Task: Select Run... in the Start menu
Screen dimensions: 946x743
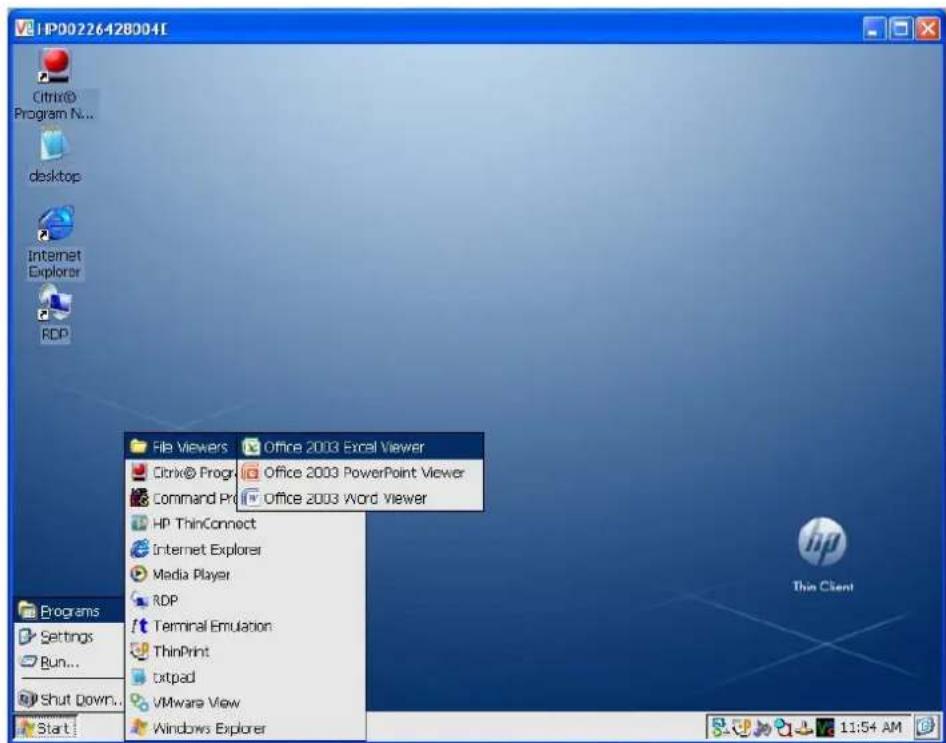Action: point(69,662)
